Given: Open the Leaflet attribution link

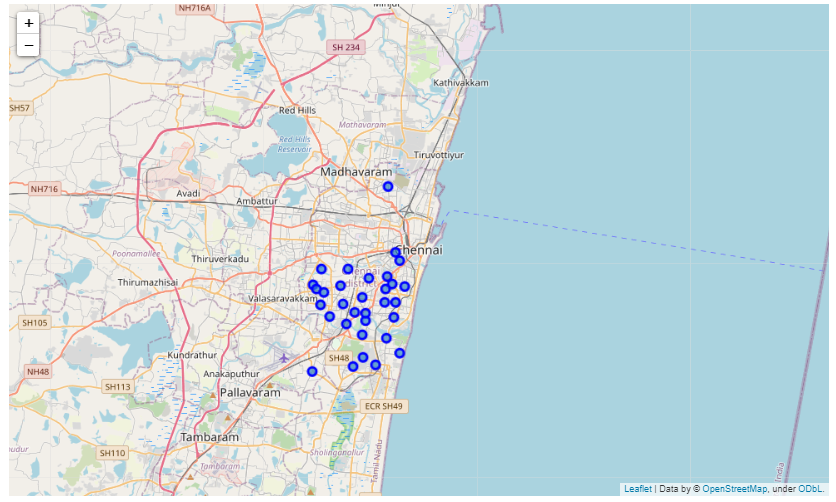Looking at the screenshot, I should [638, 489].
